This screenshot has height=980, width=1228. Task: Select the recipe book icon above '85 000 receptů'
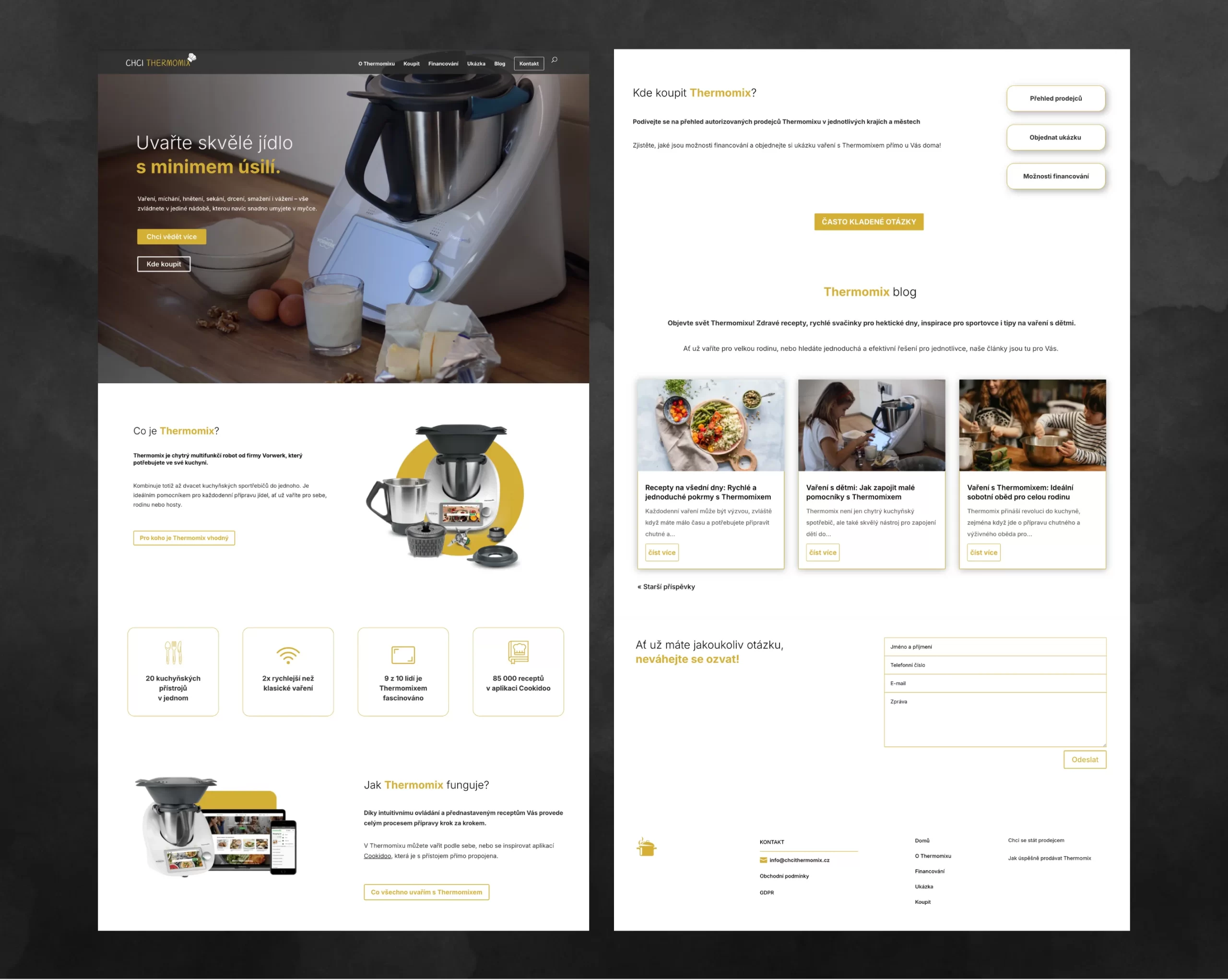tap(518, 652)
